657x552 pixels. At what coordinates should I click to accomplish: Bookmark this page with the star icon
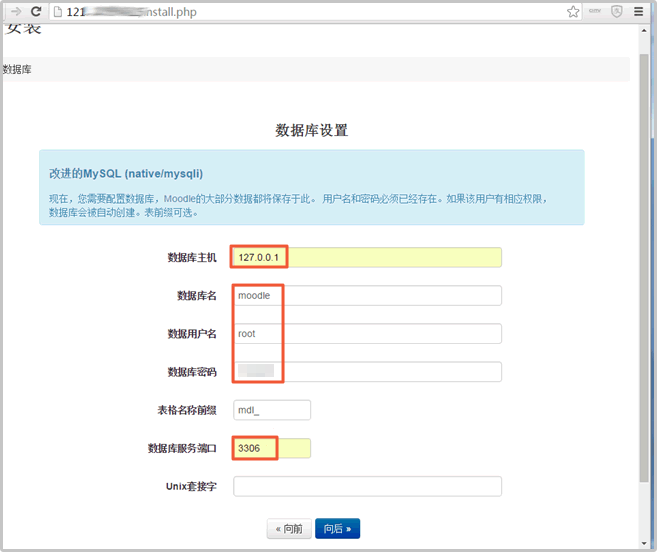[573, 12]
